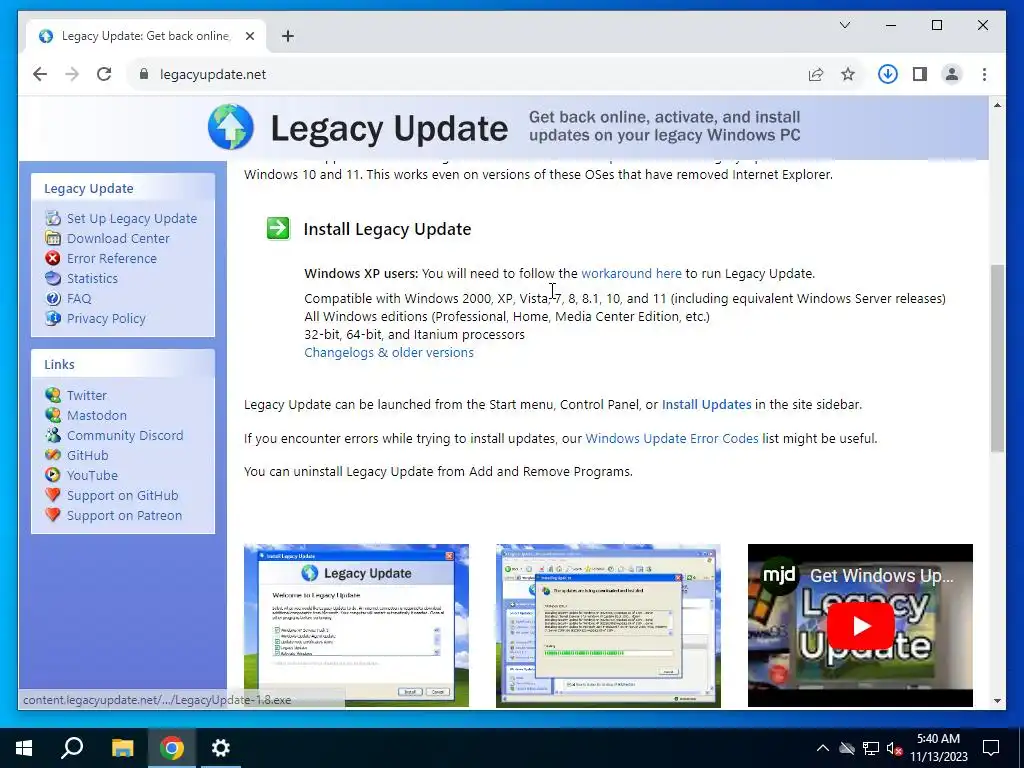
Task: Open Windows Update Error Codes link
Action: tap(671, 438)
